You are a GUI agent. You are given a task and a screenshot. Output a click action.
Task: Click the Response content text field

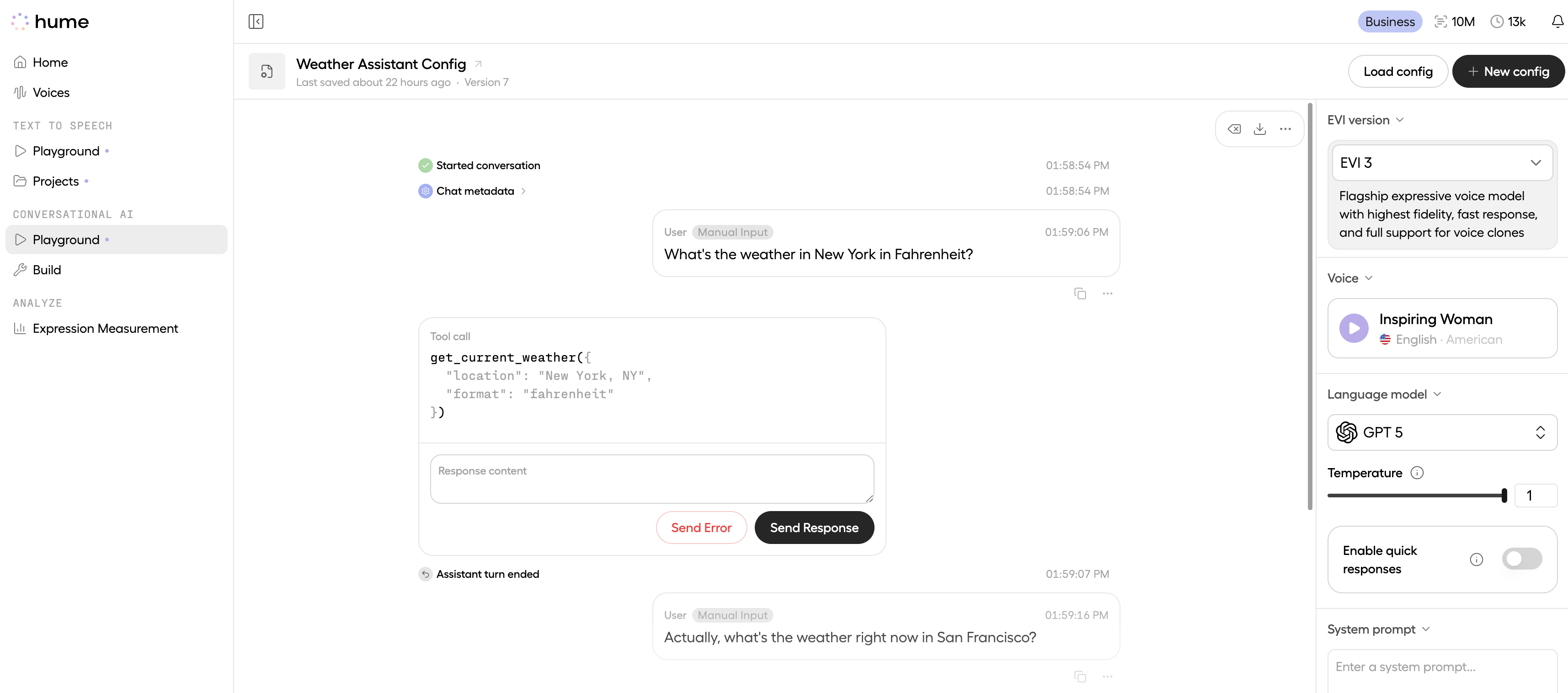pyautogui.click(x=651, y=478)
